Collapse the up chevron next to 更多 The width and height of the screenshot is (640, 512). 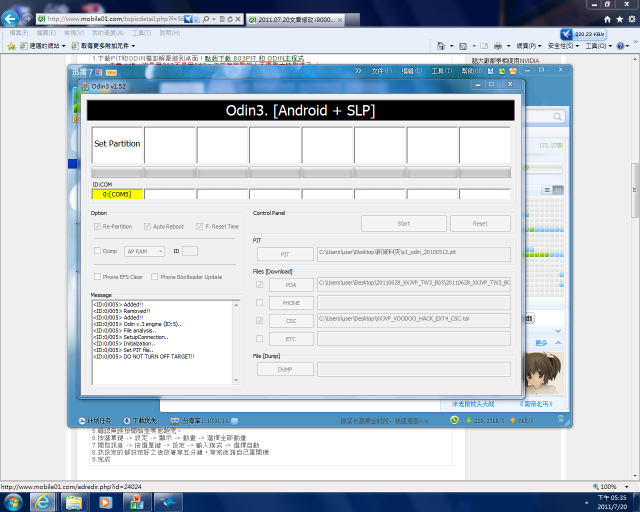click(558, 343)
